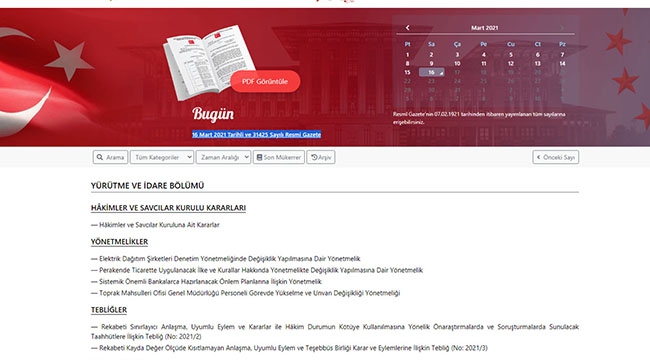
Task: Click the YÜRÜTME VE İDARE BÖLÜMÜ heading
Action: point(148,185)
